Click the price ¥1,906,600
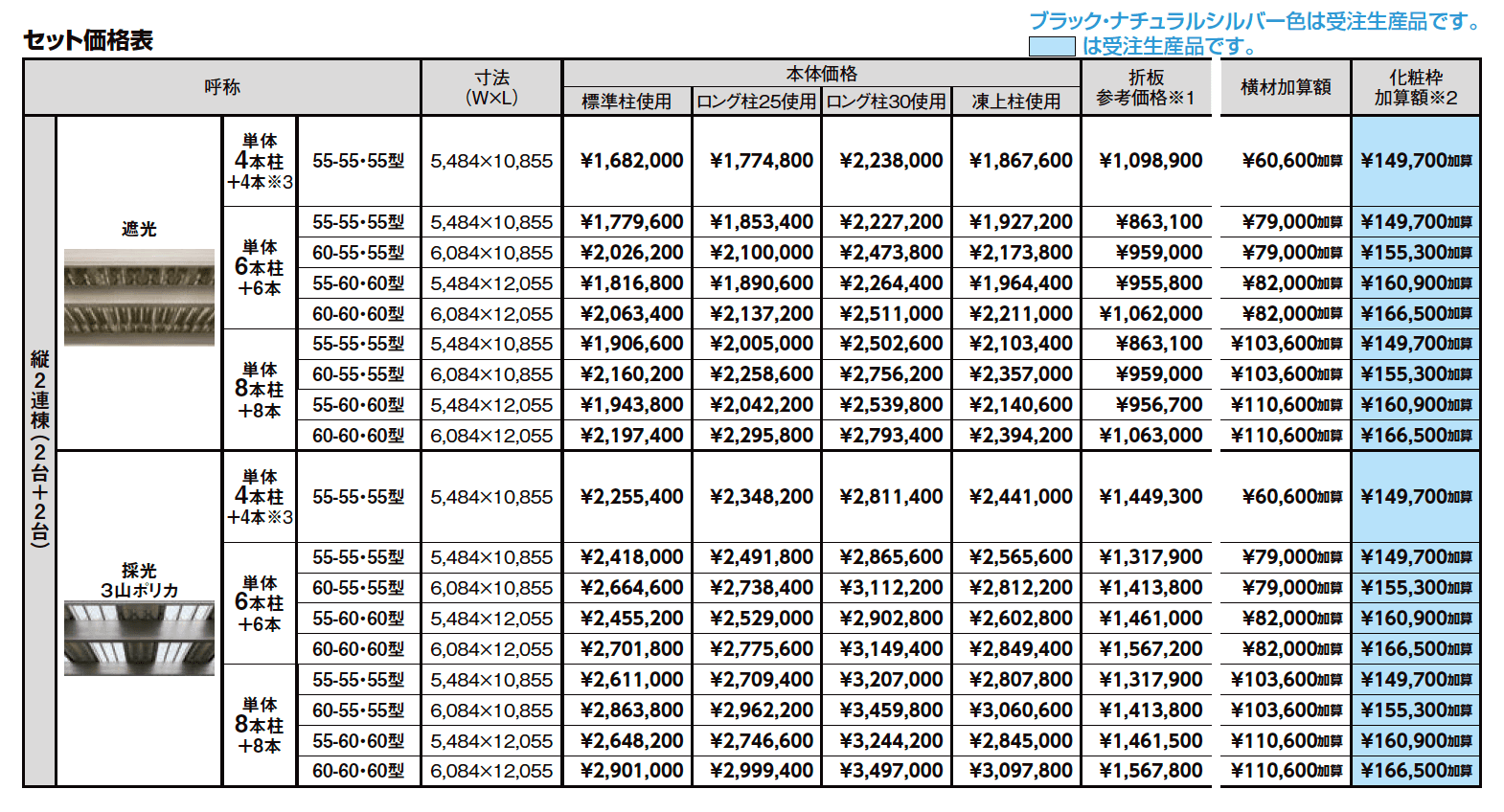 coord(632,344)
